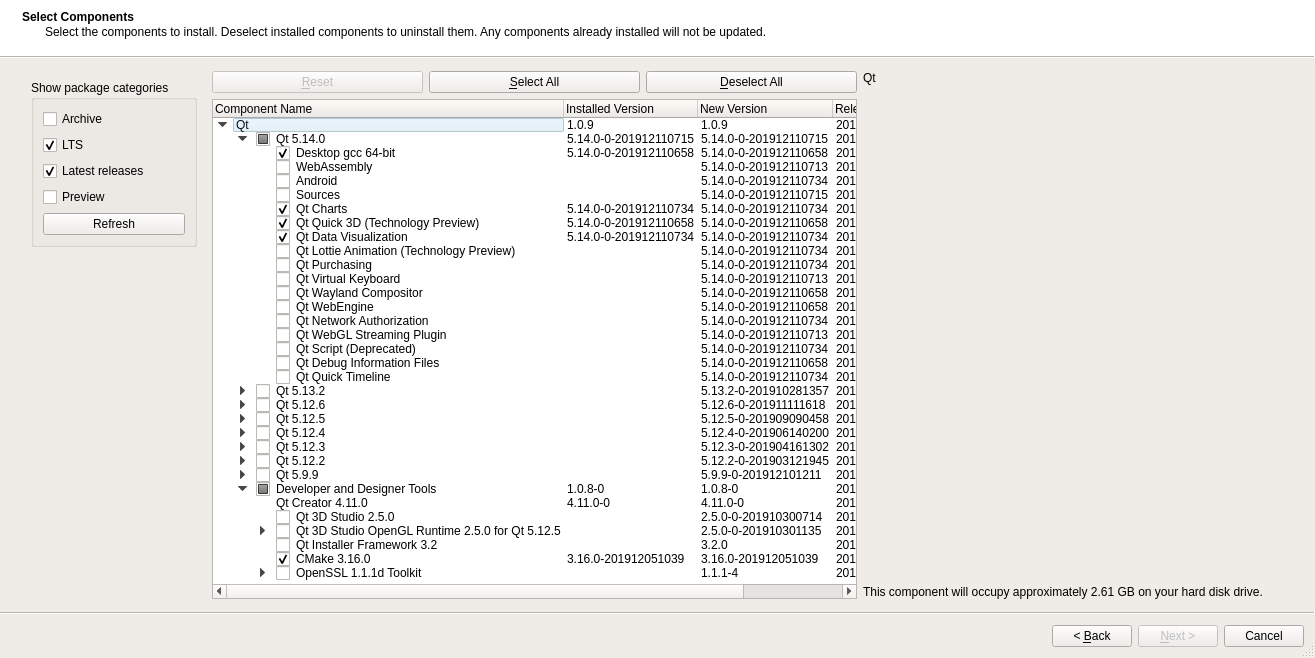Uncheck Desktop gcc 64-bit component
Image resolution: width=1315 pixels, height=658 pixels.
click(283, 153)
